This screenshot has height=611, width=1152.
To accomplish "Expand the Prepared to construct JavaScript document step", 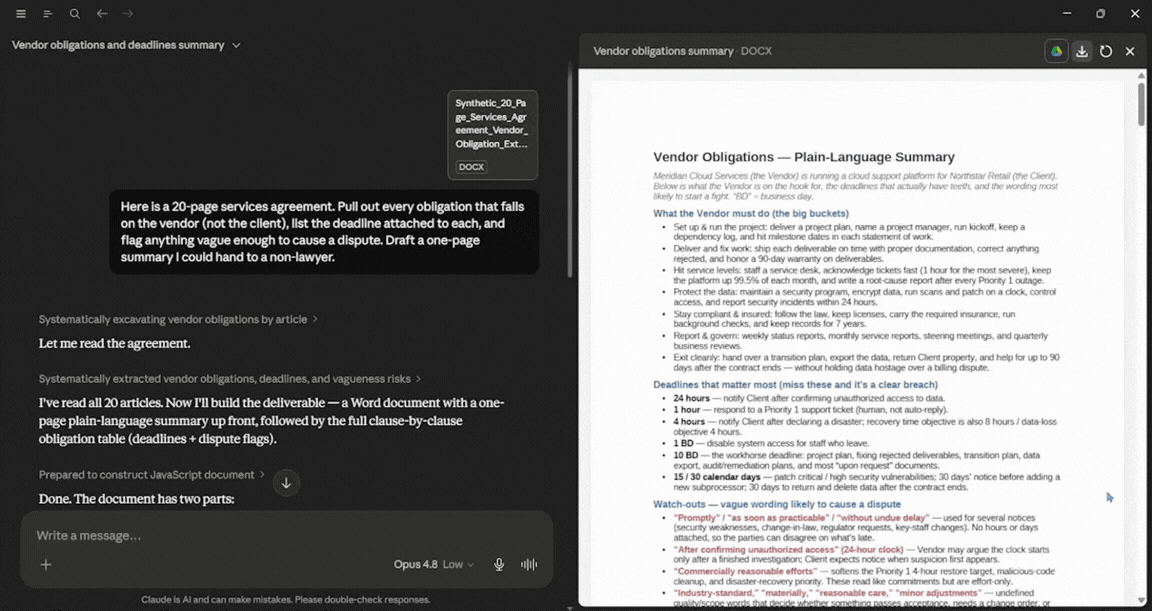I will [x=151, y=474].
